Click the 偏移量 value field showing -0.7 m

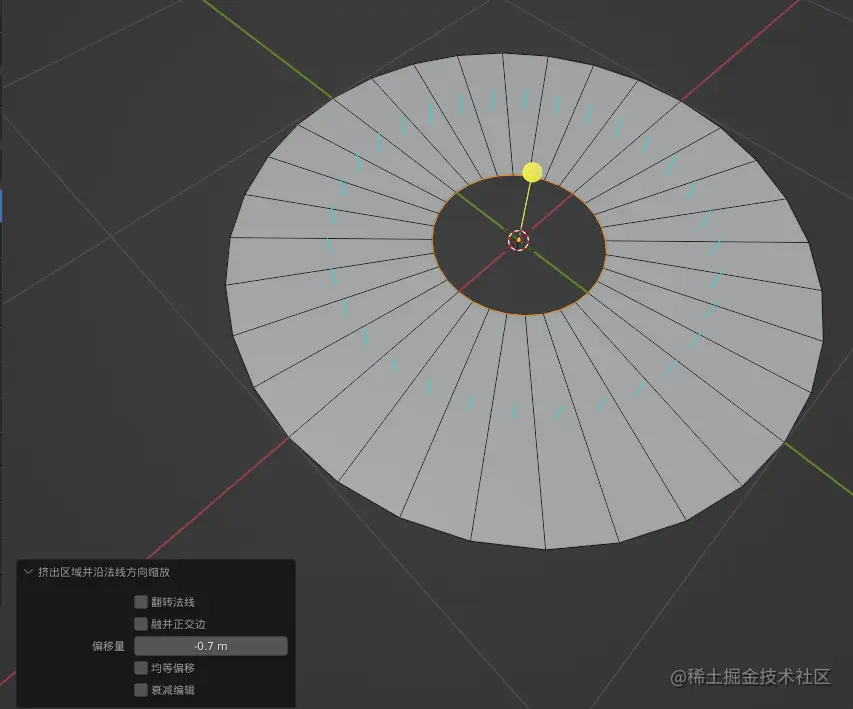pos(209,645)
